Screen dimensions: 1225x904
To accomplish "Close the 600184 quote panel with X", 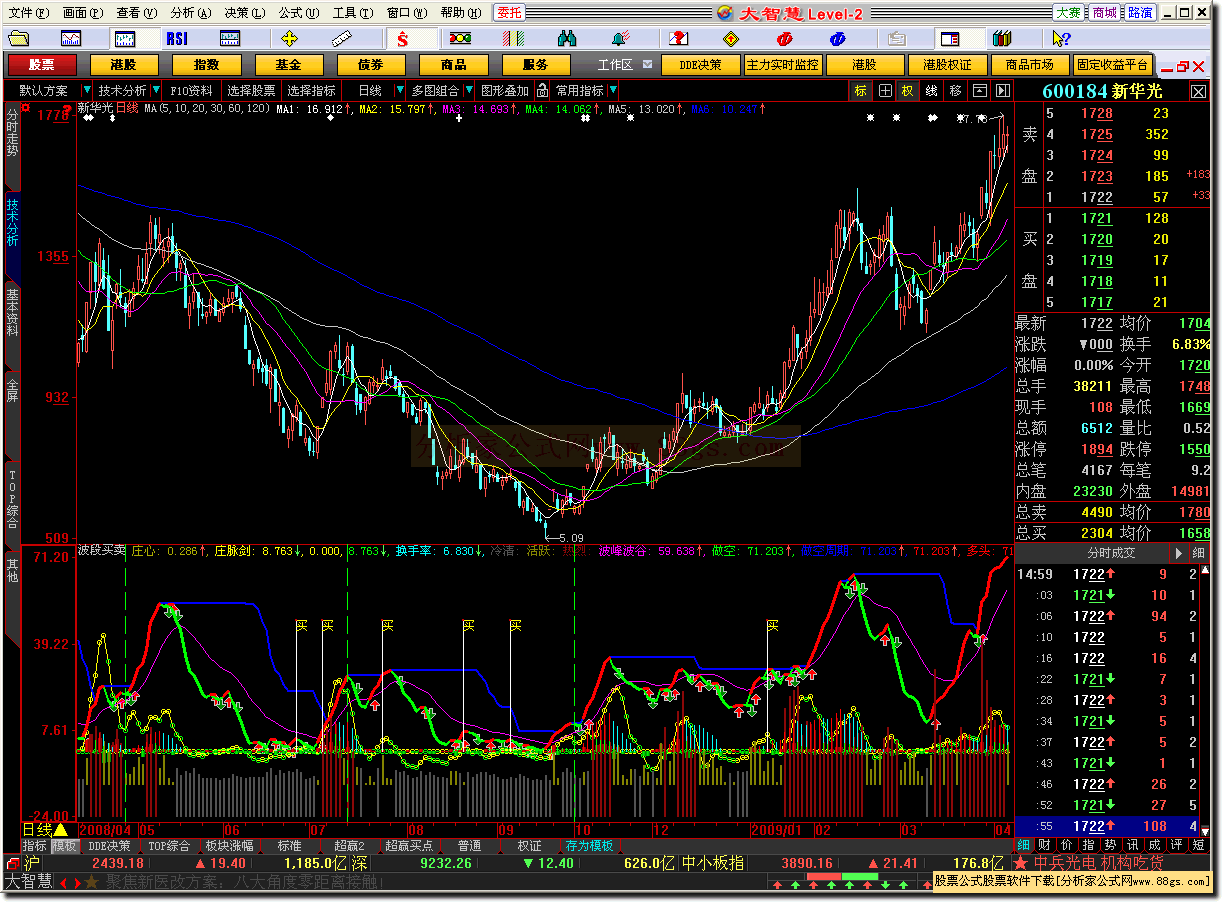I will (1198, 91).
